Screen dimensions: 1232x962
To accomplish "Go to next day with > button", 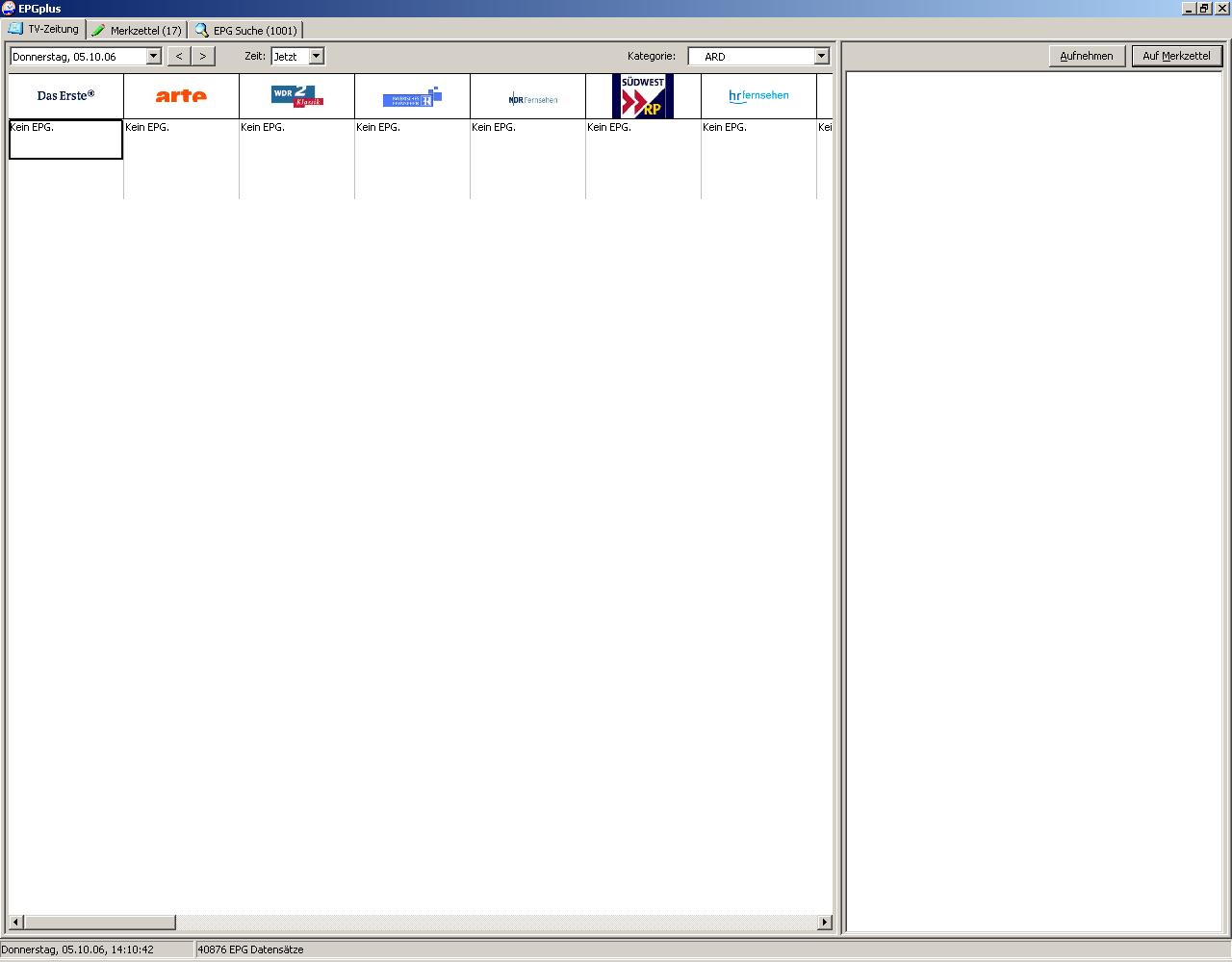I will [x=202, y=56].
